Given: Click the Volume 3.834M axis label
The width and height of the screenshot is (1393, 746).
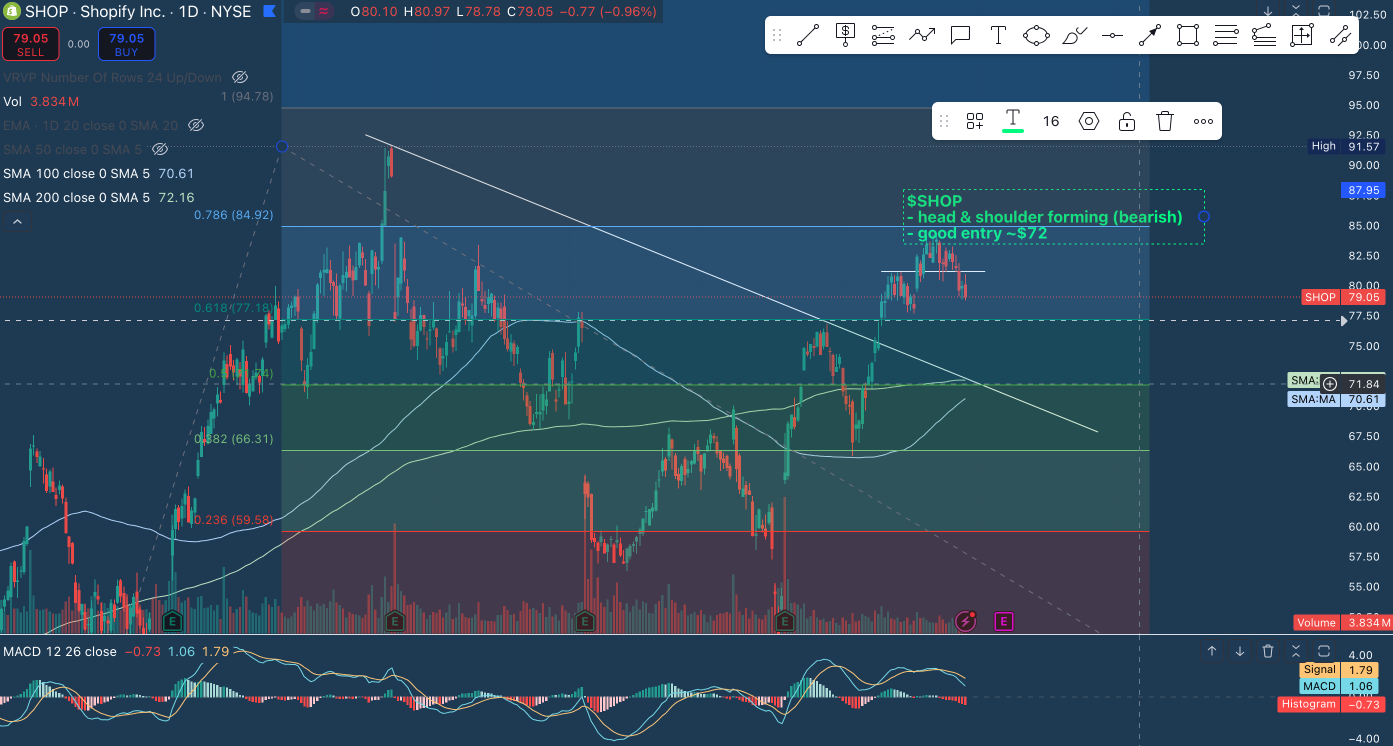Looking at the screenshot, I should tap(1343, 622).
